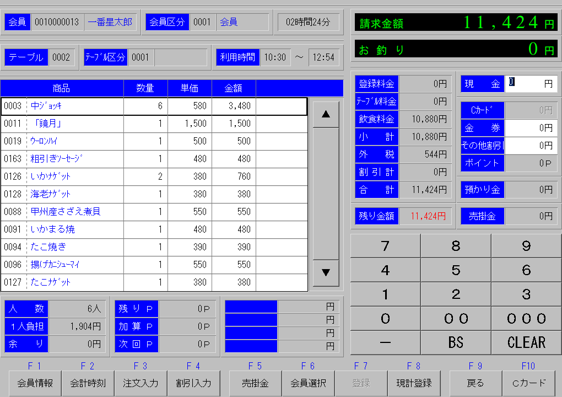Select the blue Cカード payment label
The width and height of the screenshot is (562, 397).
[x=482, y=110]
